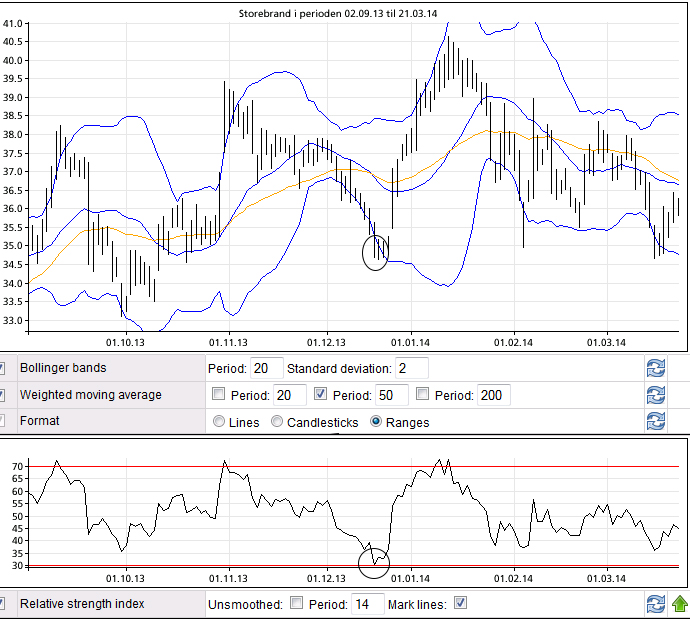Screen dimensions: 690x619
Task: Enable the 20-period weighted moving average checkbox
Action: [219, 395]
